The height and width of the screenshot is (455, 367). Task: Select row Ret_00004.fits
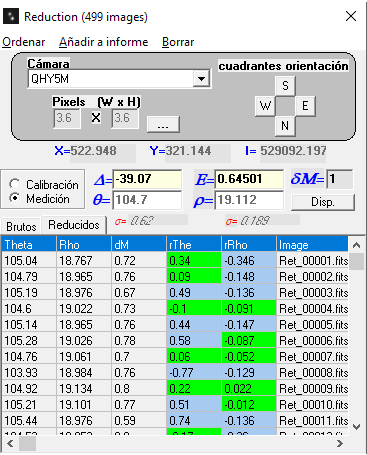175,309
